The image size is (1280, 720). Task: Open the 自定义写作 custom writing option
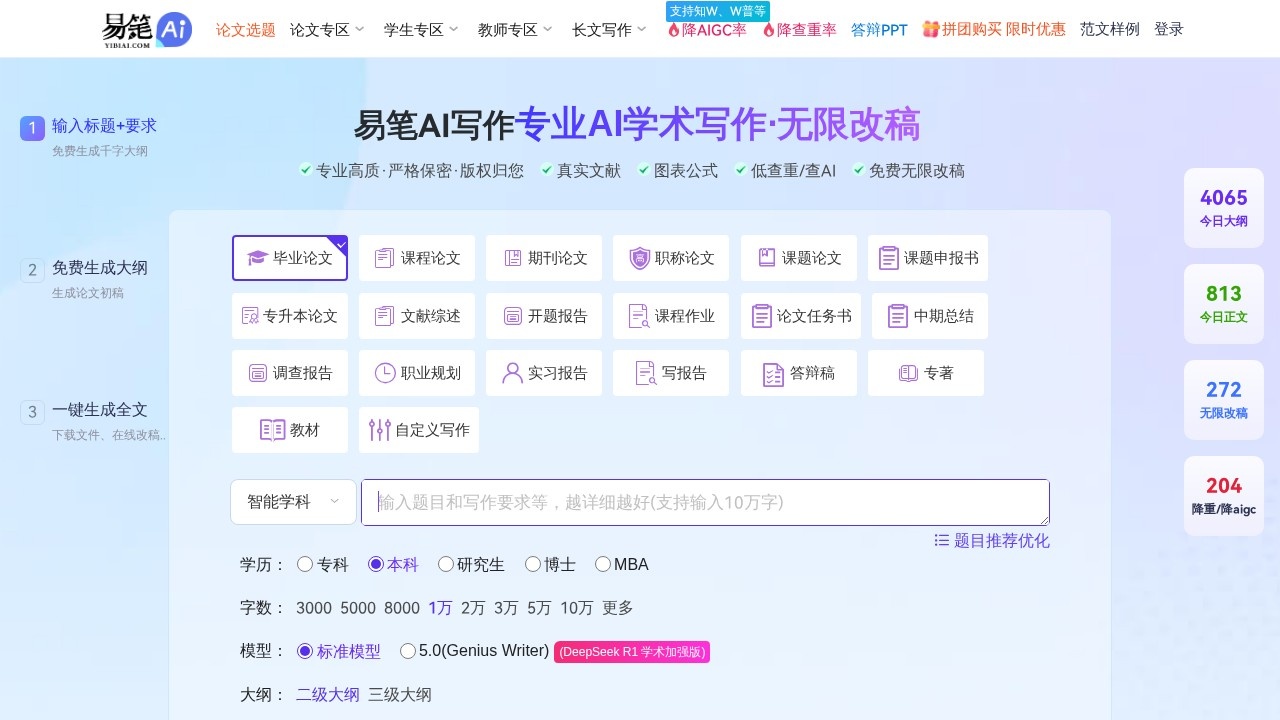pyautogui.click(x=418, y=430)
